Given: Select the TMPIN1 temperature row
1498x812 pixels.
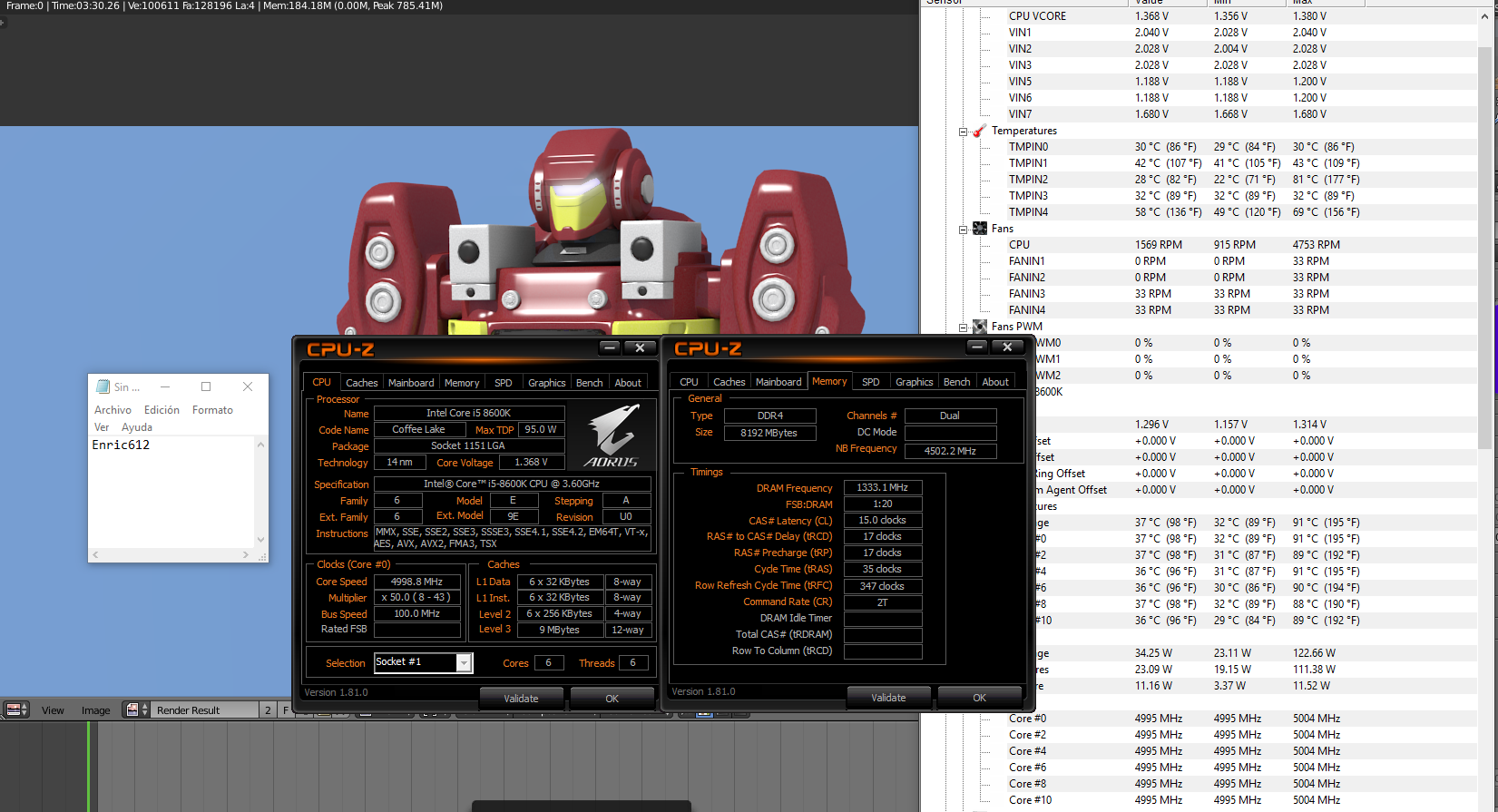Looking at the screenshot, I should [1198, 163].
